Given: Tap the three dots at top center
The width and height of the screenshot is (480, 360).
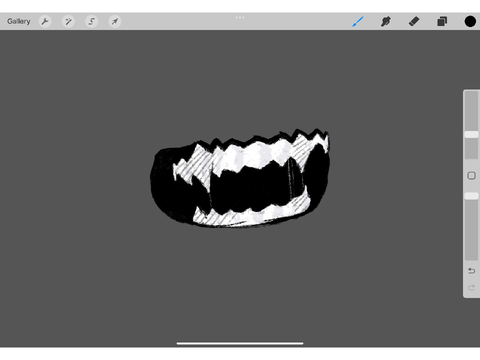Looking at the screenshot, I should [x=240, y=17].
